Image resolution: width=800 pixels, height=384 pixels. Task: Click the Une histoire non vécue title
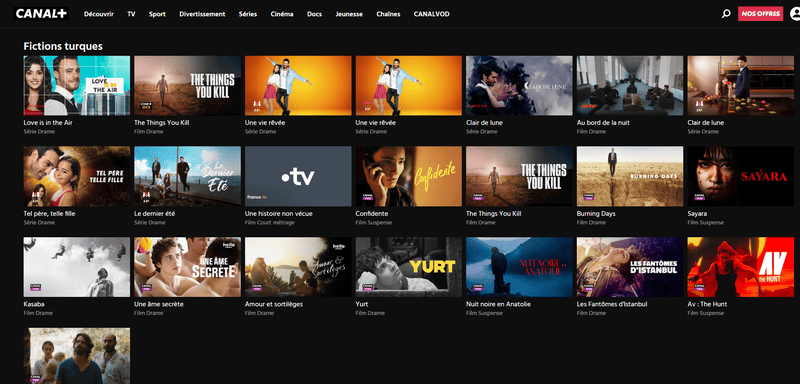coord(279,214)
